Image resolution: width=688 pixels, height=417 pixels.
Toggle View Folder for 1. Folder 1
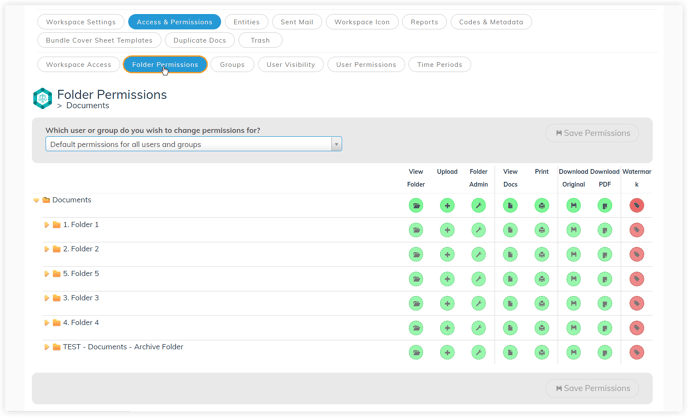tap(416, 230)
